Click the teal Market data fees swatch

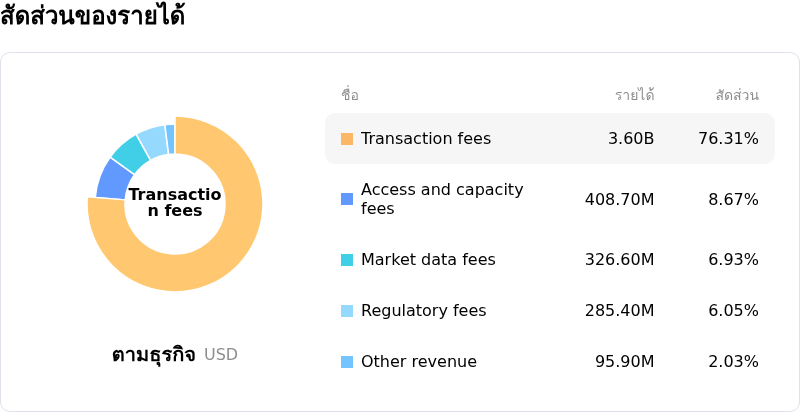(x=347, y=260)
